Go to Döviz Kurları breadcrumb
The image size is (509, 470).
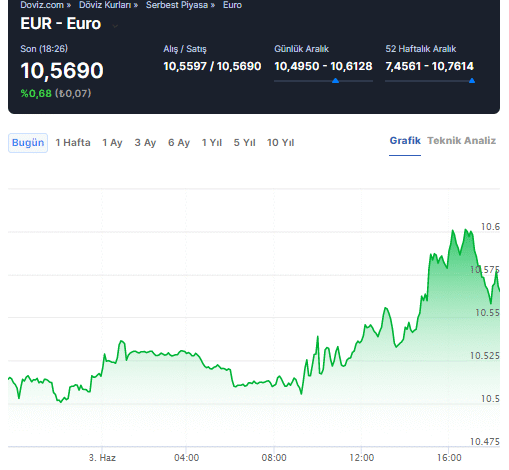105,5
